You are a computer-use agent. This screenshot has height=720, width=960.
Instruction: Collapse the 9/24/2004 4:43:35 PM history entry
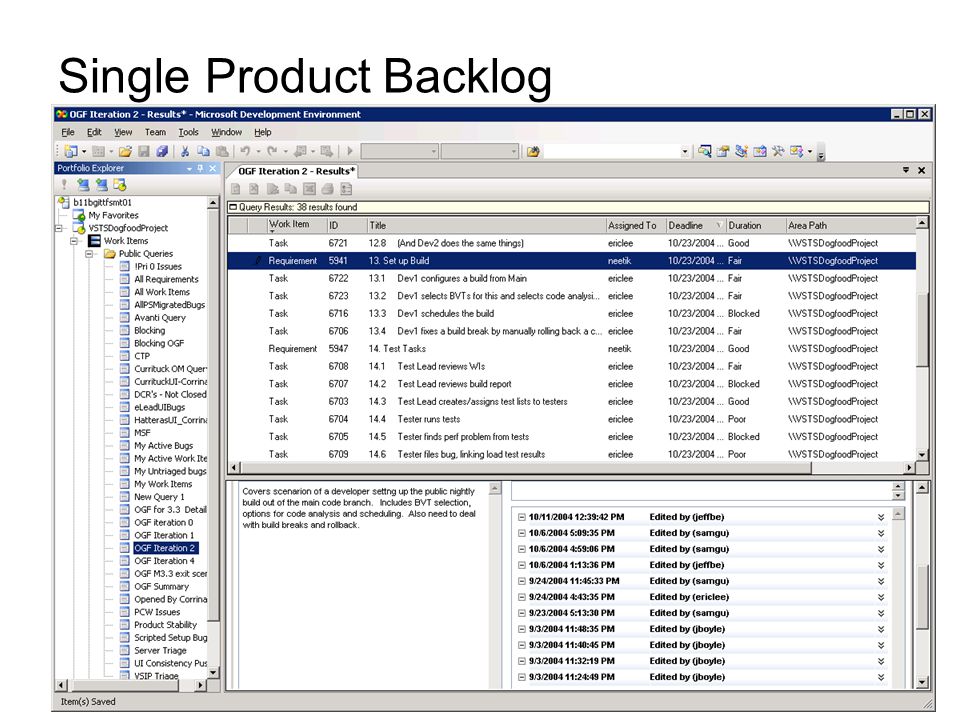[522, 597]
